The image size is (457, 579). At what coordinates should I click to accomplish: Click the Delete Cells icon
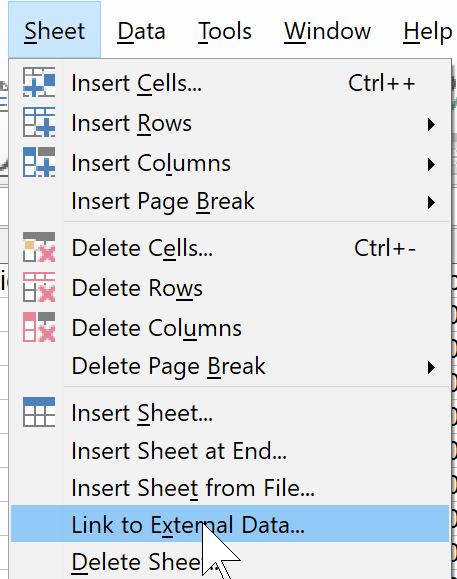click(39, 247)
